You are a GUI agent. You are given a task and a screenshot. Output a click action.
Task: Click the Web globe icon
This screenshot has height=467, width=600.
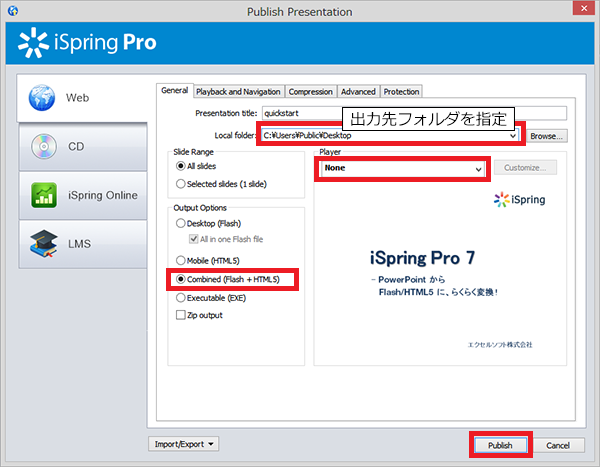point(42,98)
